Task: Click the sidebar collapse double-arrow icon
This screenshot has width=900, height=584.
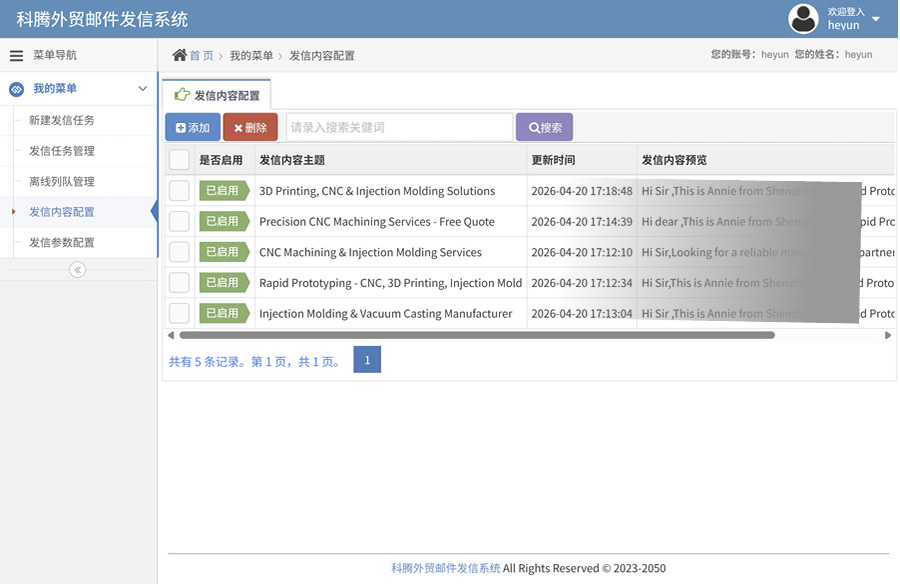Action: coord(77,269)
